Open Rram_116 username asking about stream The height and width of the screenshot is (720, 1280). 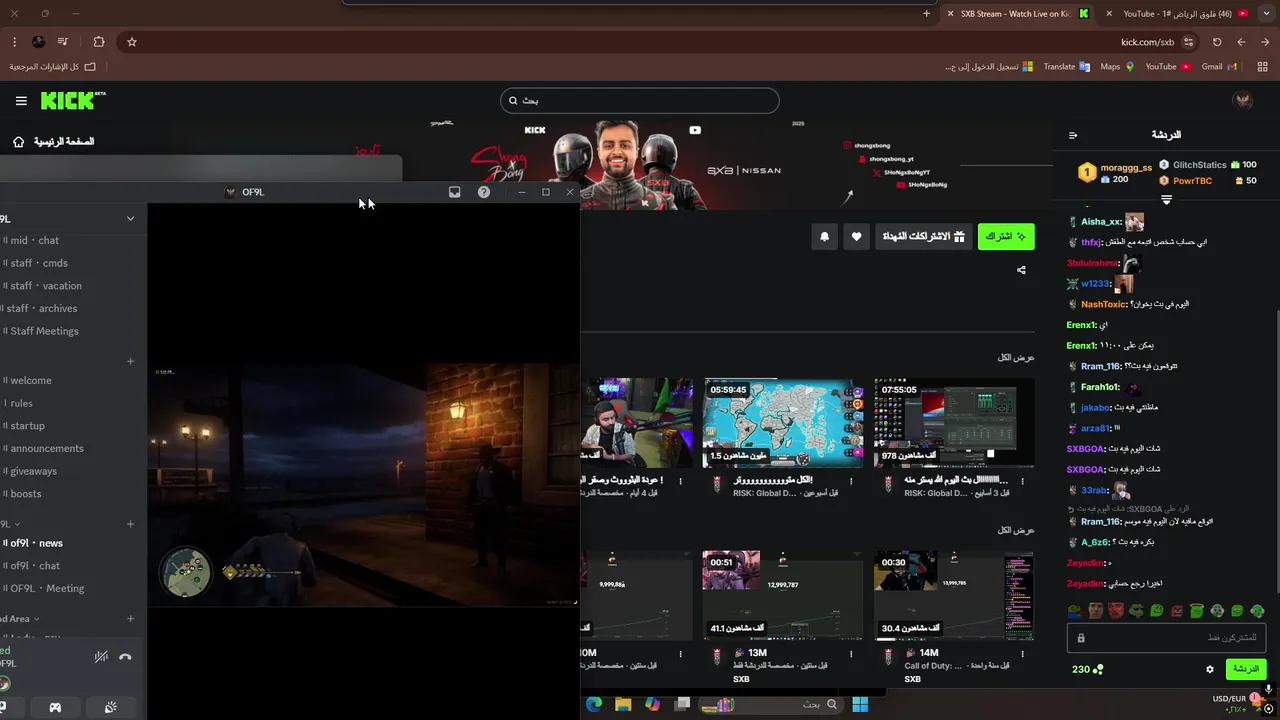1101,366
